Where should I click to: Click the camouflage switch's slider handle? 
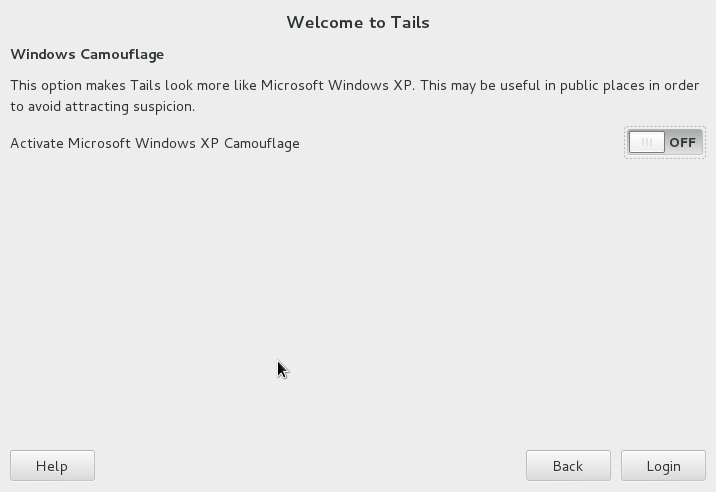coord(647,142)
